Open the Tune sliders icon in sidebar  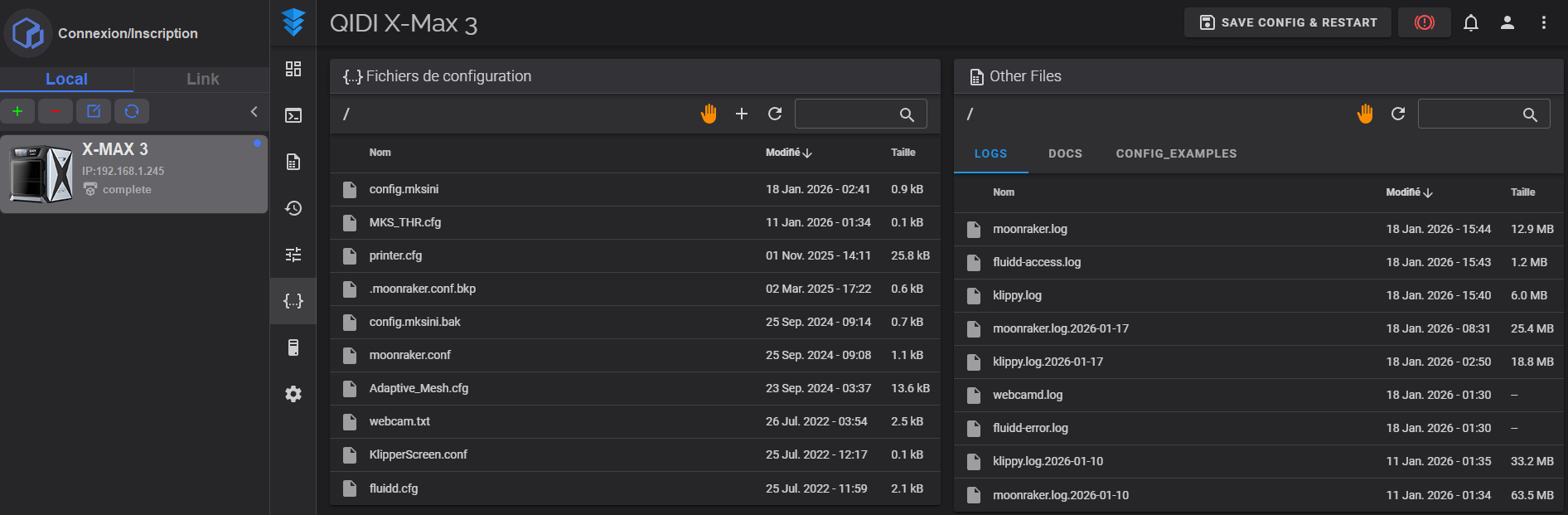[293, 255]
